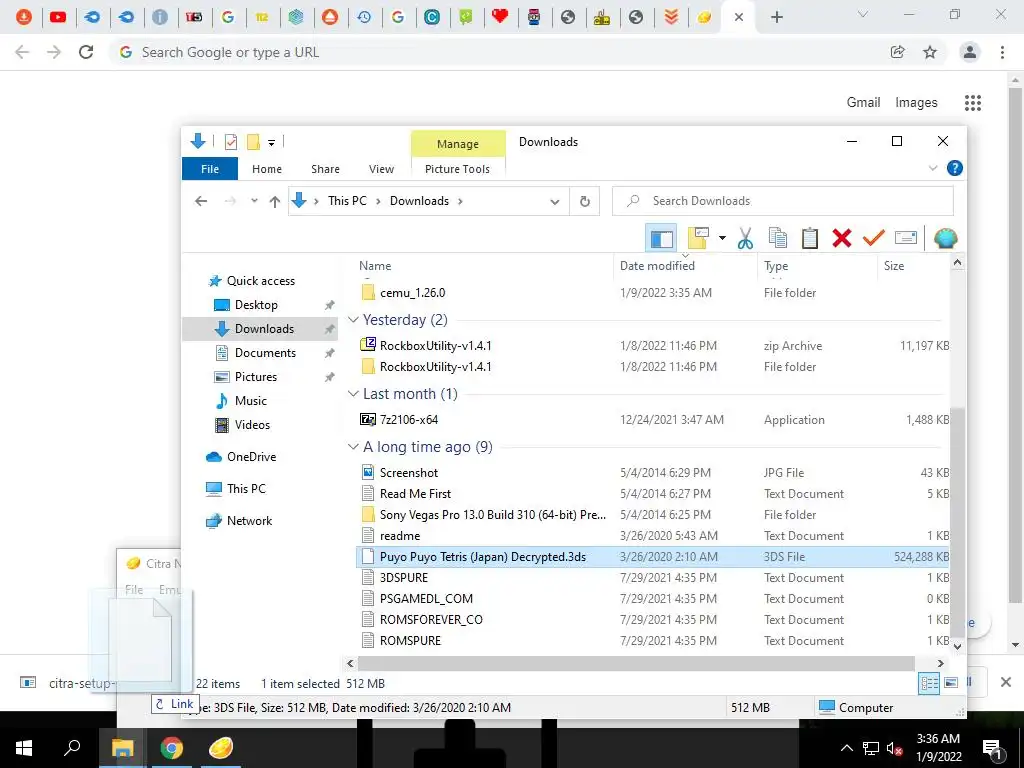Open recent locations dropdown in Explorer
The height and width of the screenshot is (768, 1024).
click(254, 201)
